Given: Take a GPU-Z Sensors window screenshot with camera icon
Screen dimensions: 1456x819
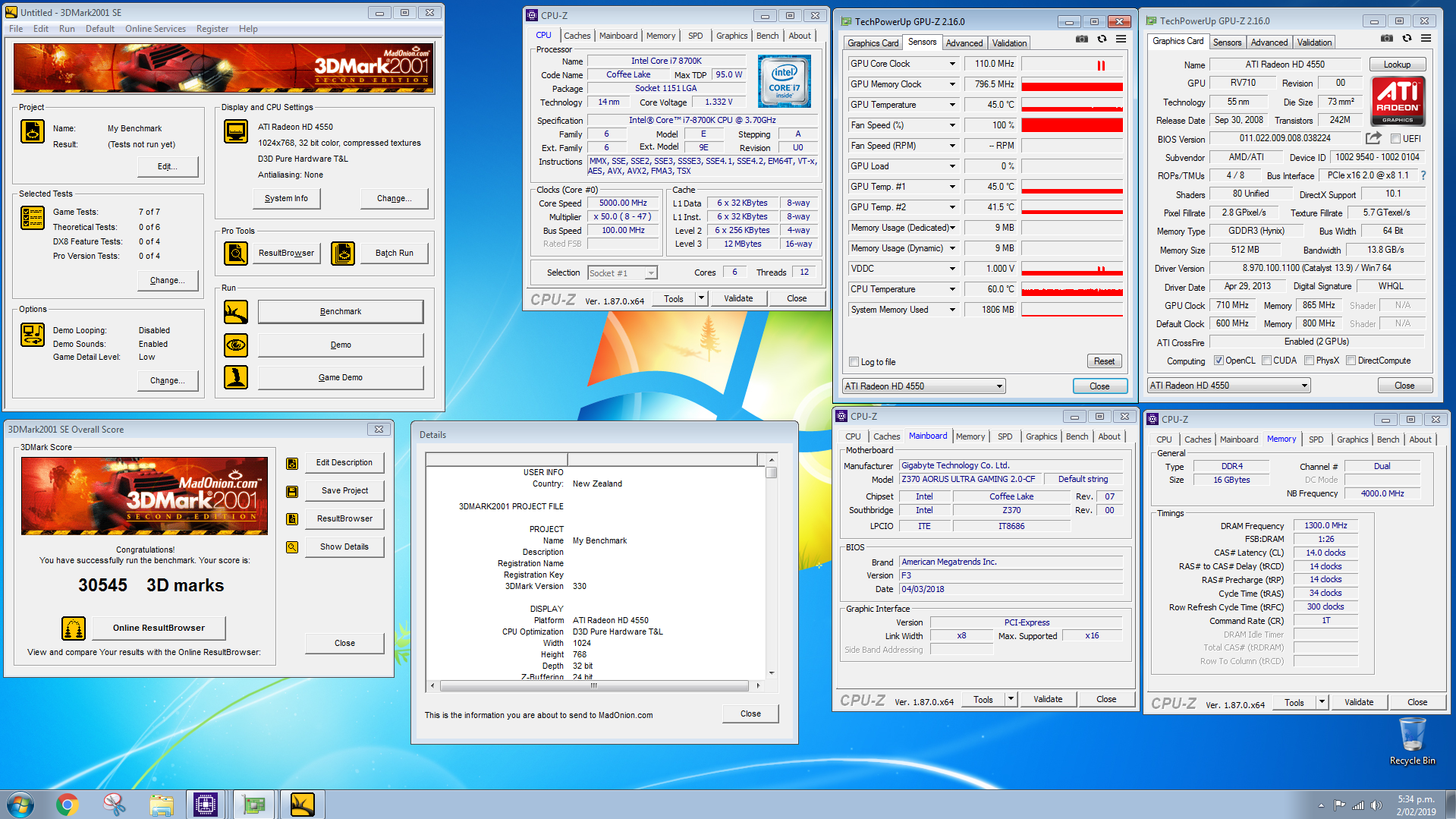Looking at the screenshot, I should (x=1082, y=39).
